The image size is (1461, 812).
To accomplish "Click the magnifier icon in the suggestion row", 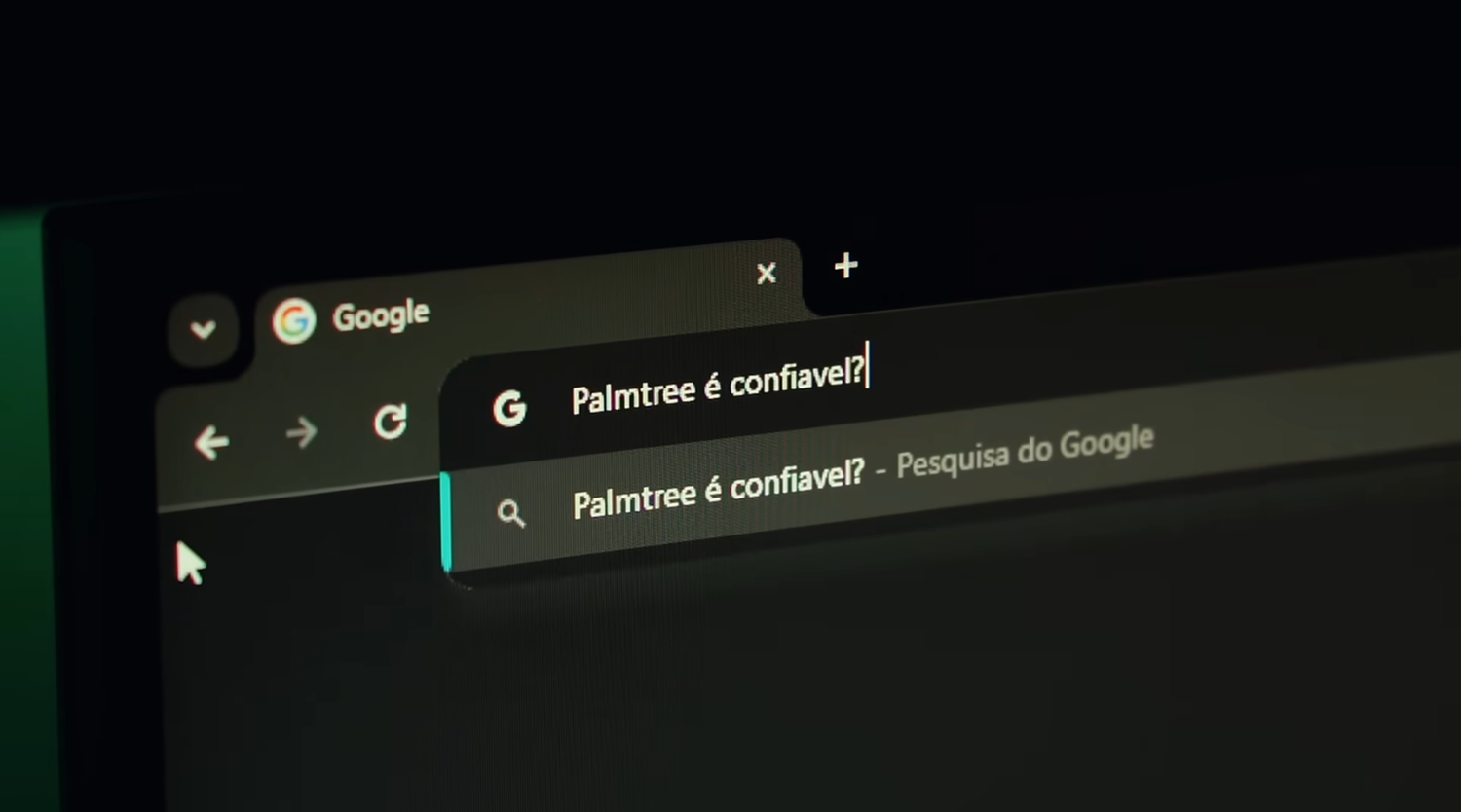I will point(510,513).
